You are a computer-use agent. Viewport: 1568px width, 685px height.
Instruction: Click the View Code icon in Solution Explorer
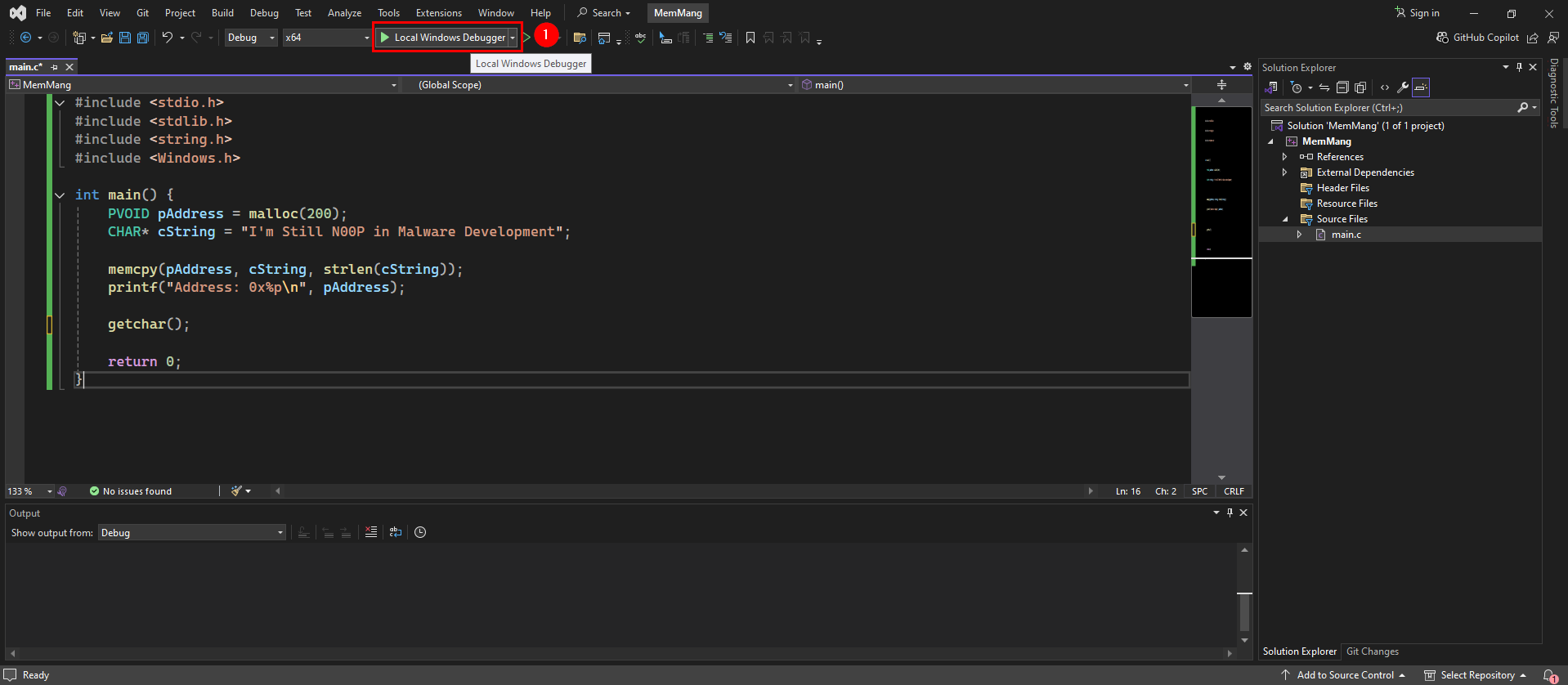1385,87
